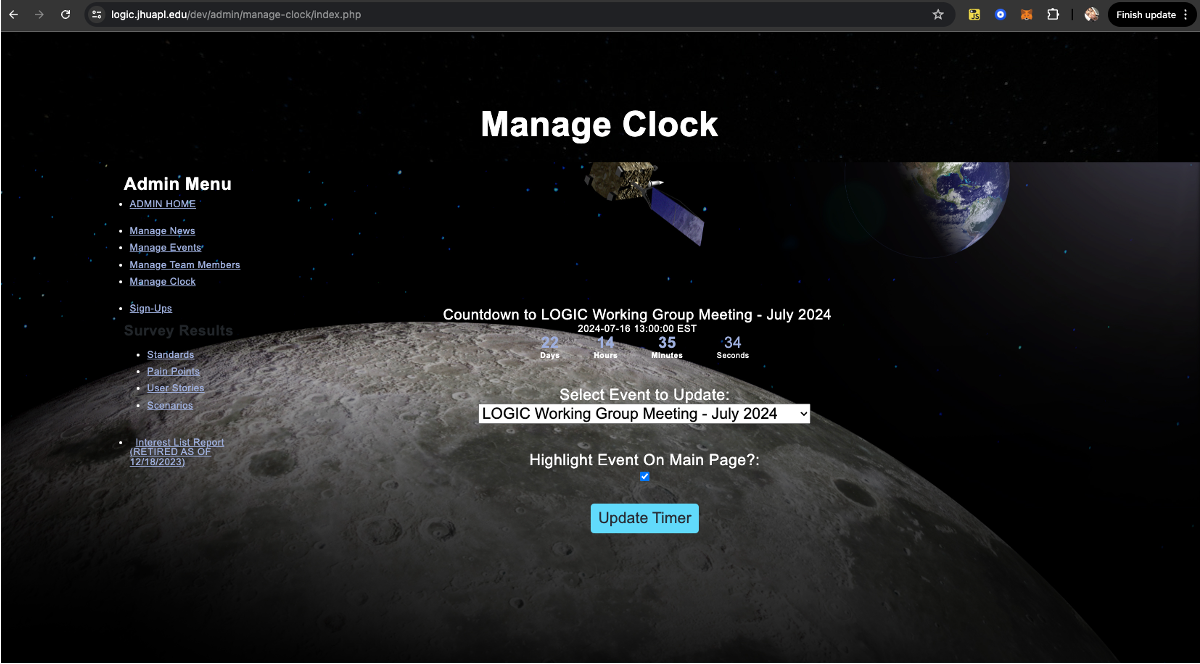Screen dimensions: 1200x664
Task: Click the browser back arrow
Action: 14,15
